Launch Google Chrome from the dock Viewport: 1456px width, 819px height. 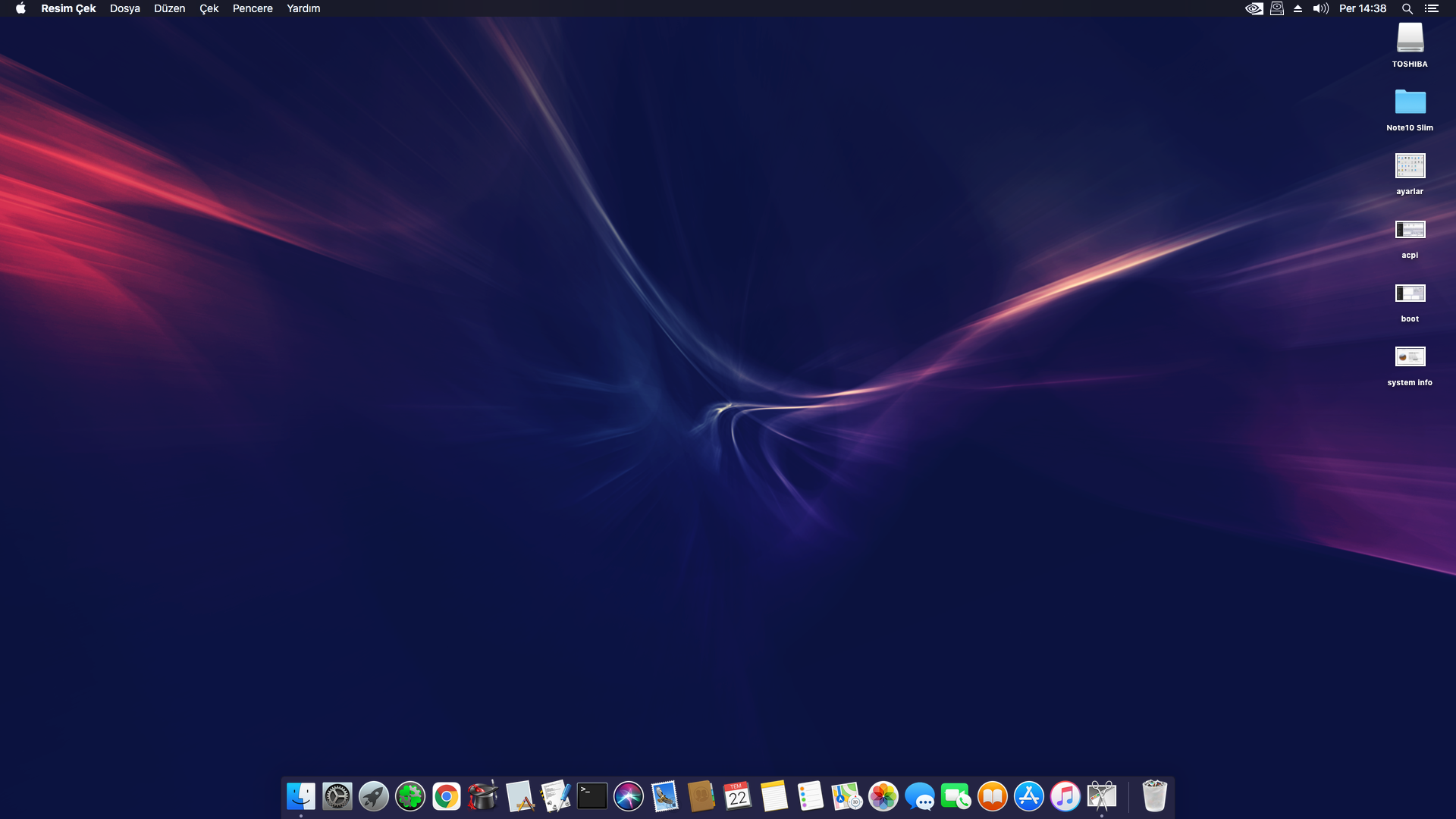click(447, 796)
